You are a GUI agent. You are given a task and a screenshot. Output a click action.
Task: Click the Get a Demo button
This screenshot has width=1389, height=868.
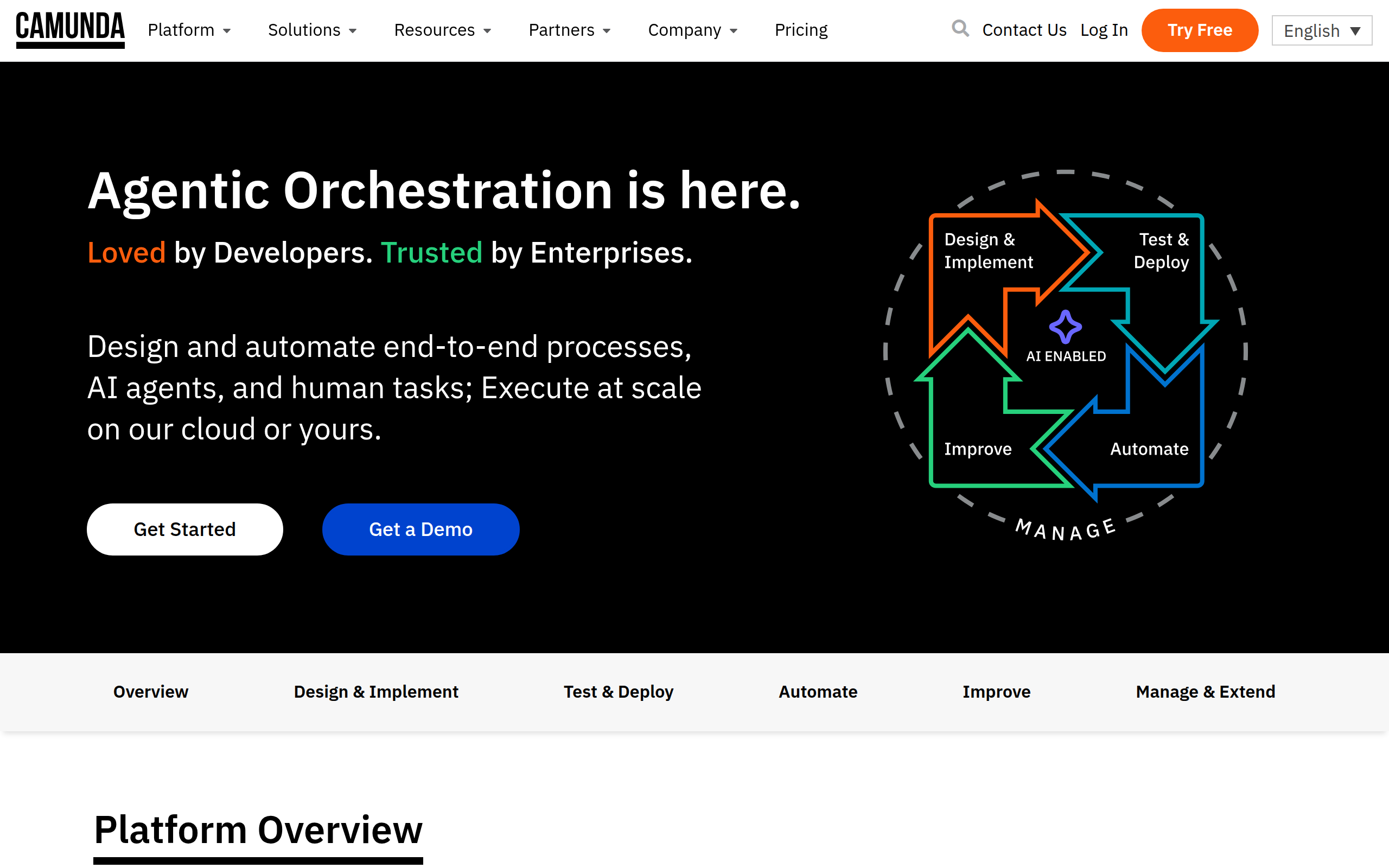[420, 529]
